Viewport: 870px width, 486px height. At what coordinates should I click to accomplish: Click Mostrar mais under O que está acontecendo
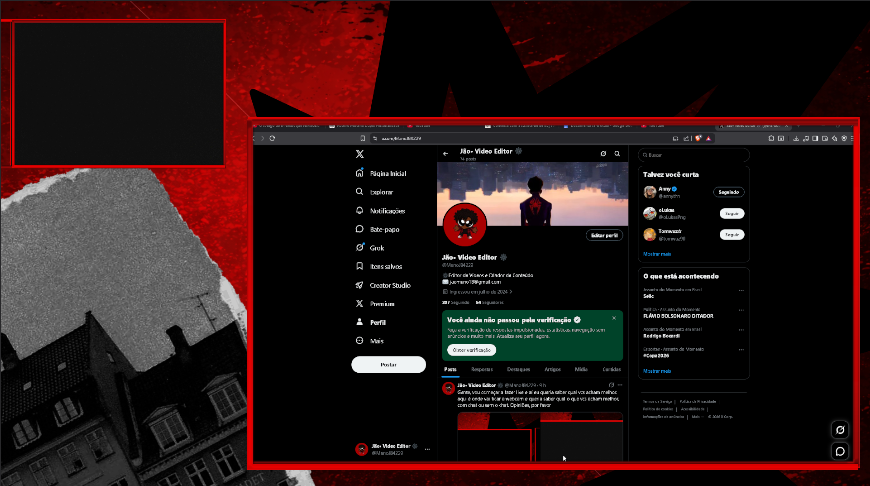tap(657, 371)
